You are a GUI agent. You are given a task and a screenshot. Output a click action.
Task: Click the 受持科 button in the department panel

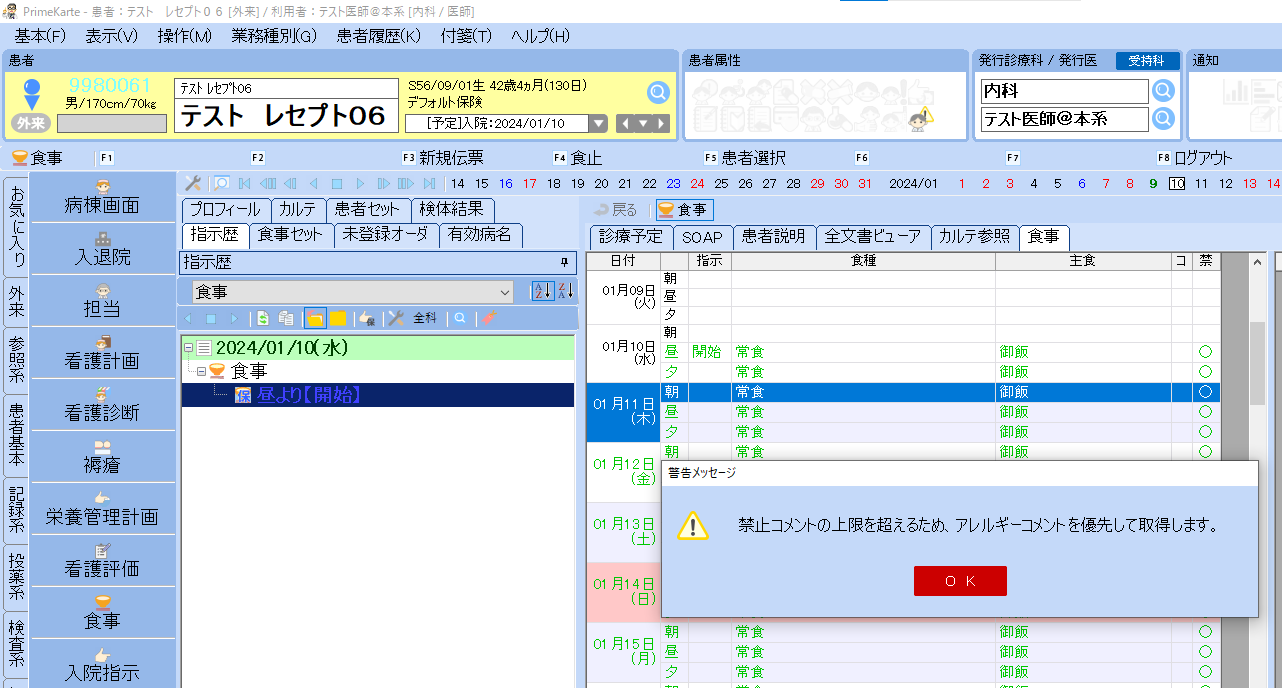coord(1146,61)
